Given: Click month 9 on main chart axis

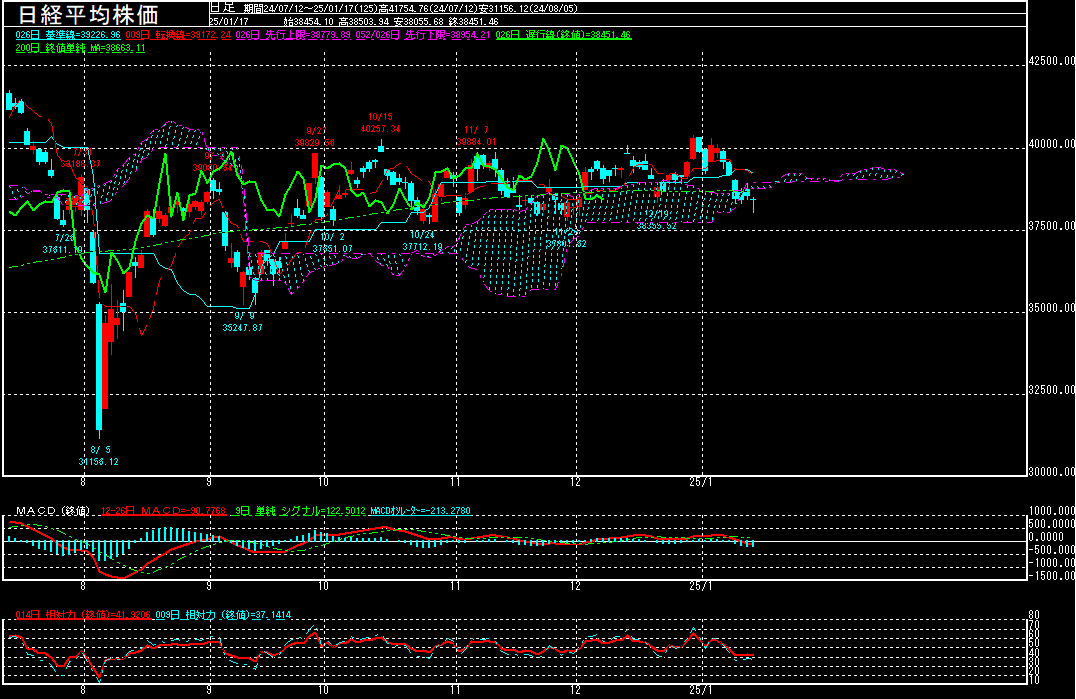Looking at the screenshot, I should point(209,482).
